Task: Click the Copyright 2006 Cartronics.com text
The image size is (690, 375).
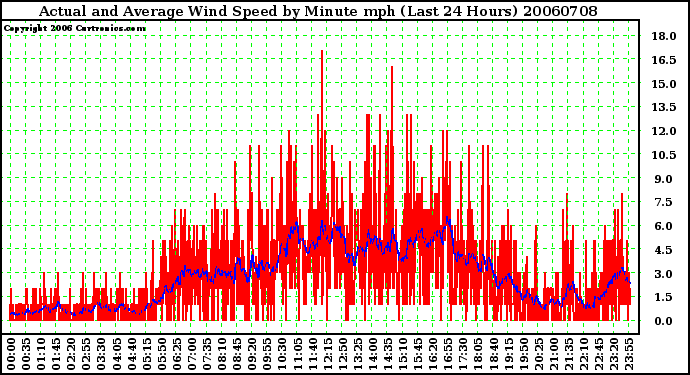Action: click(74, 29)
